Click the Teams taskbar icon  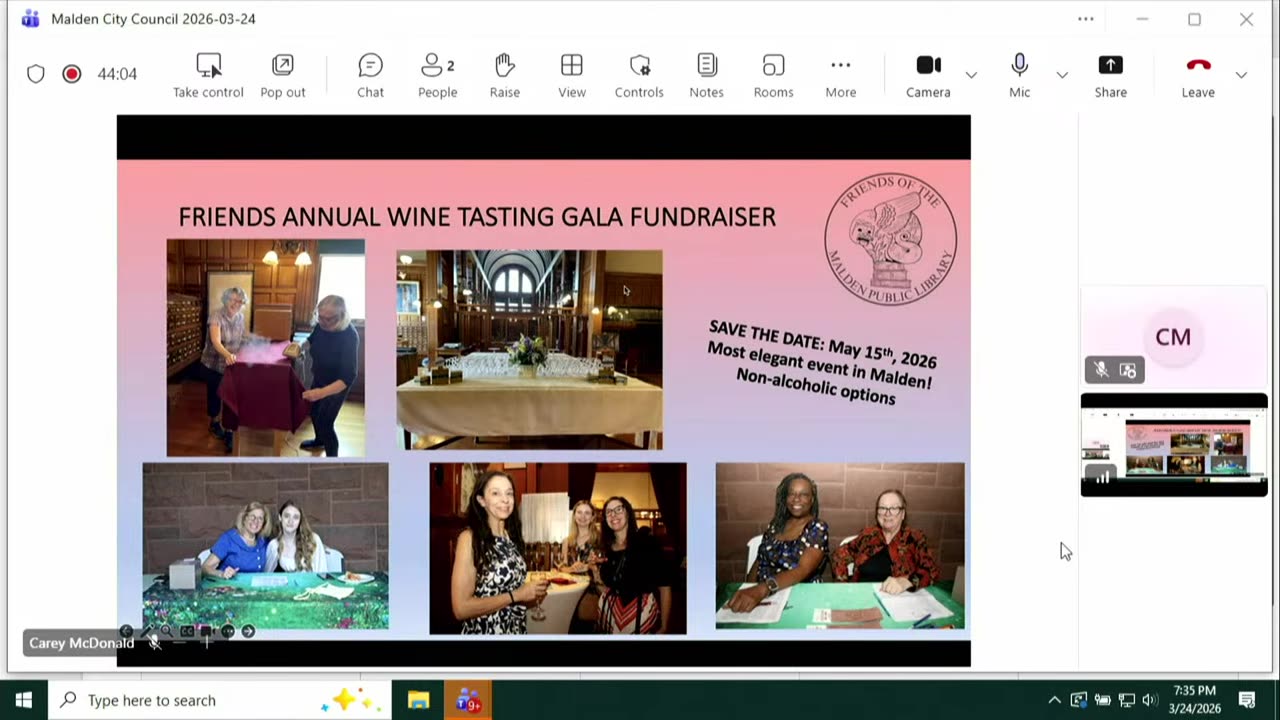click(x=468, y=700)
